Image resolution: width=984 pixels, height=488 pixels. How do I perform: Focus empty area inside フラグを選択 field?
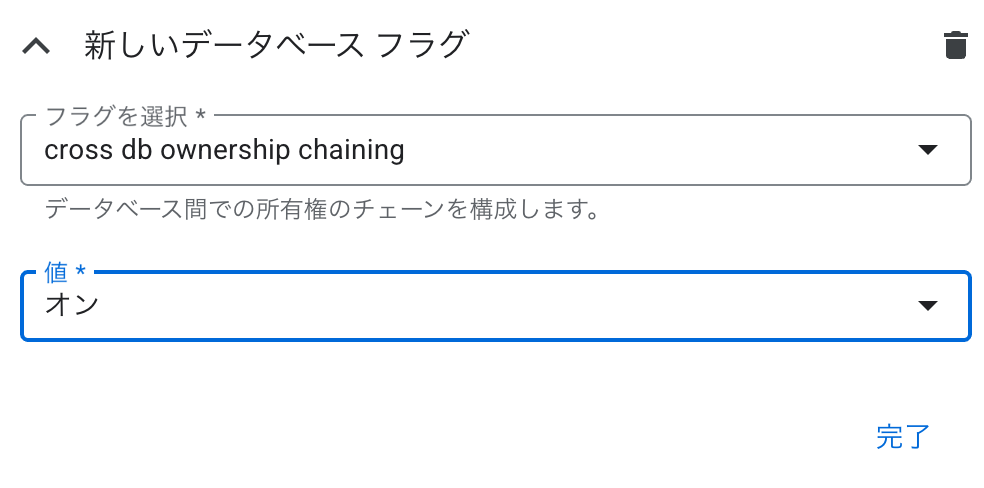click(659, 150)
